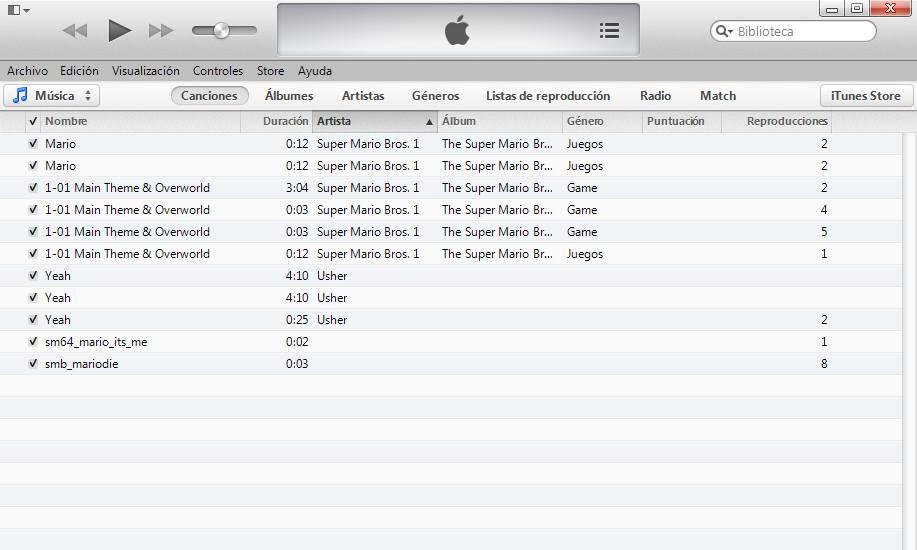Sort by the Género column header

pyautogui.click(x=602, y=121)
